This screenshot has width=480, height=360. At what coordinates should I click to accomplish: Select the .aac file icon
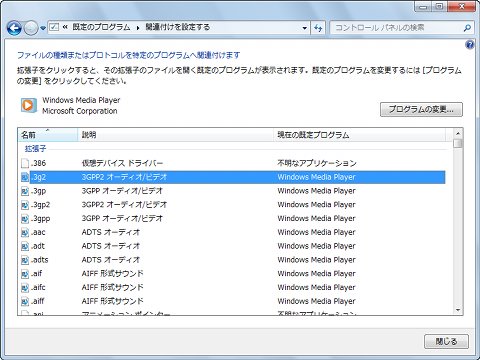(25, 232)
